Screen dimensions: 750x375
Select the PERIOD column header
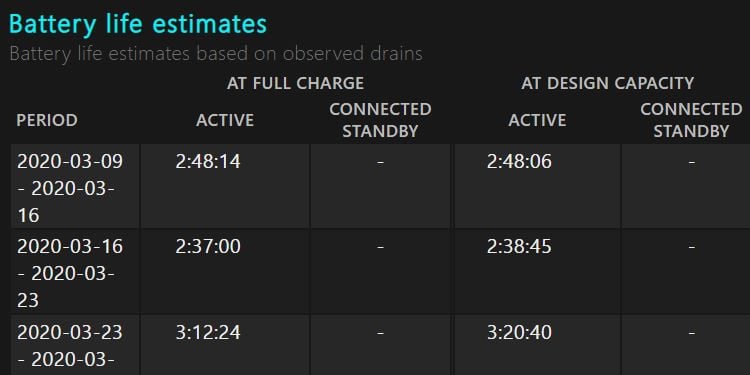coord(47,120)
